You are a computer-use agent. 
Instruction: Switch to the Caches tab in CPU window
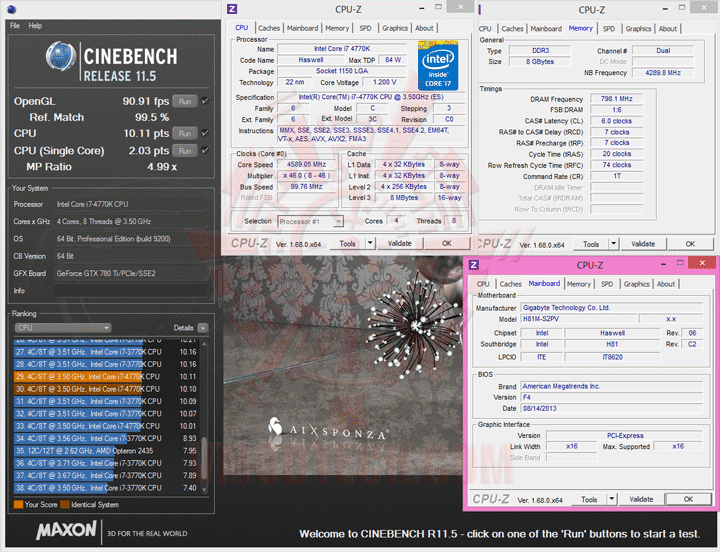(x=269, y=28)
